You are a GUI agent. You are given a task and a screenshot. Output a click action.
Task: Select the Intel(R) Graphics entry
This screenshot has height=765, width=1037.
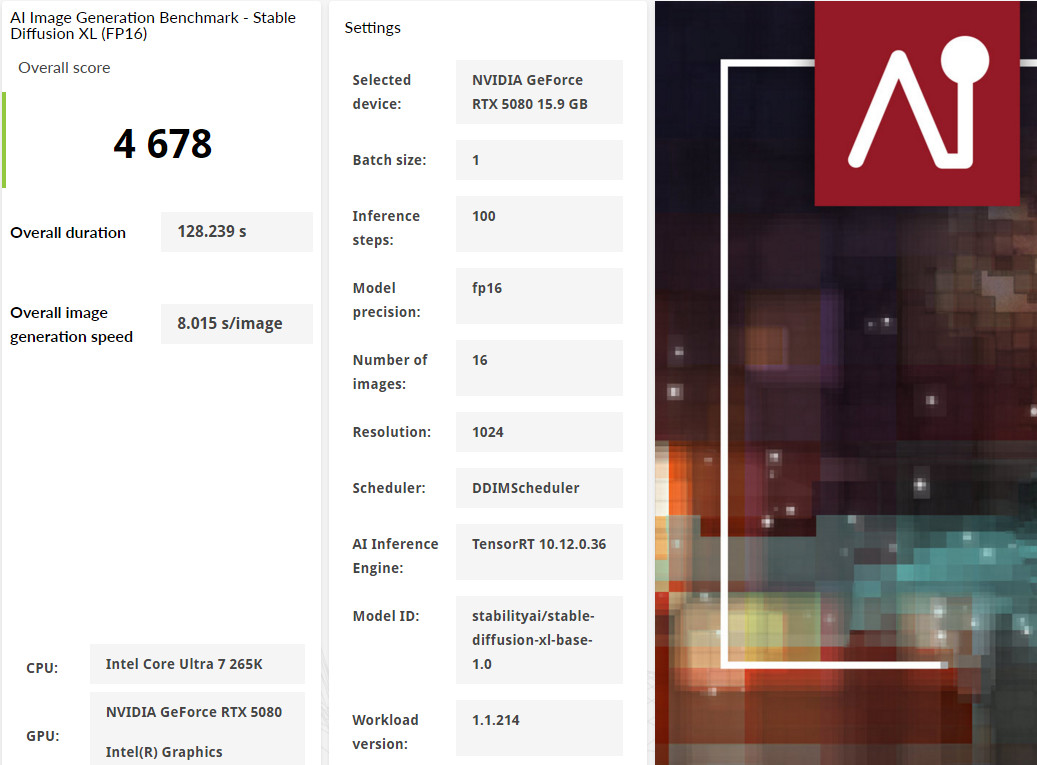coord(164,752)
